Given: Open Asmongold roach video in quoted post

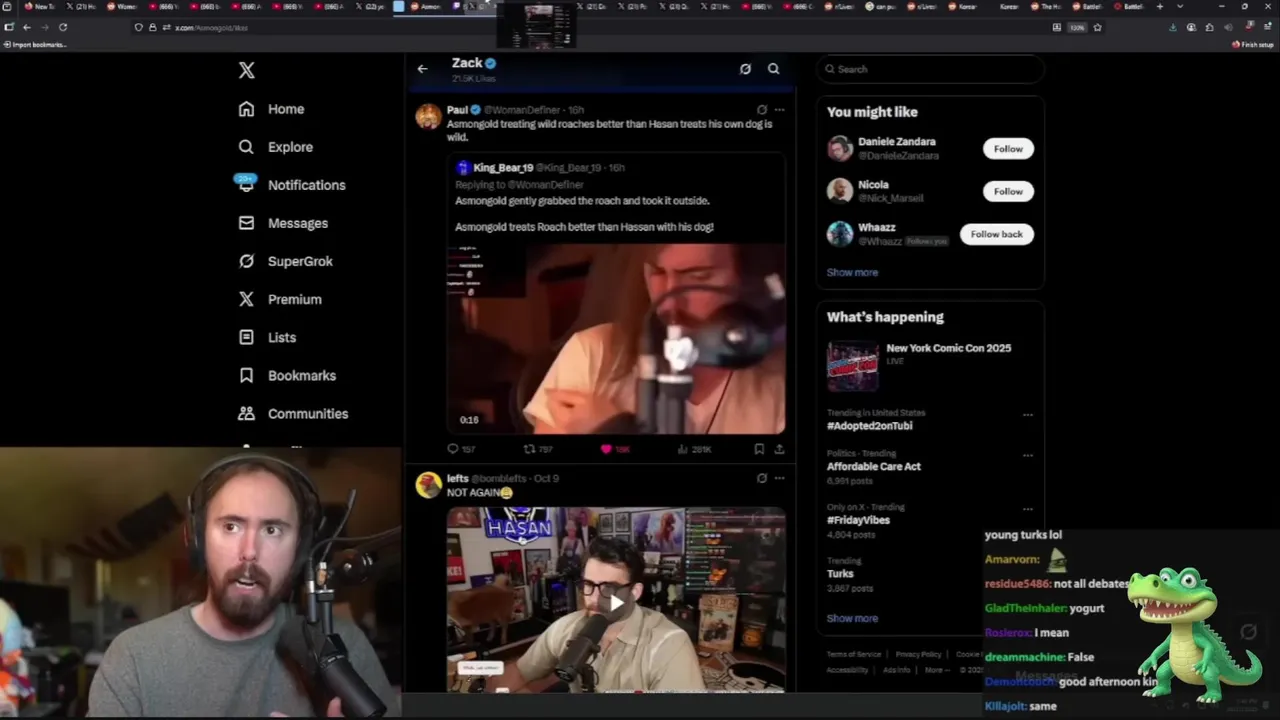Looking at the screenshot, I should coord(616,339).
